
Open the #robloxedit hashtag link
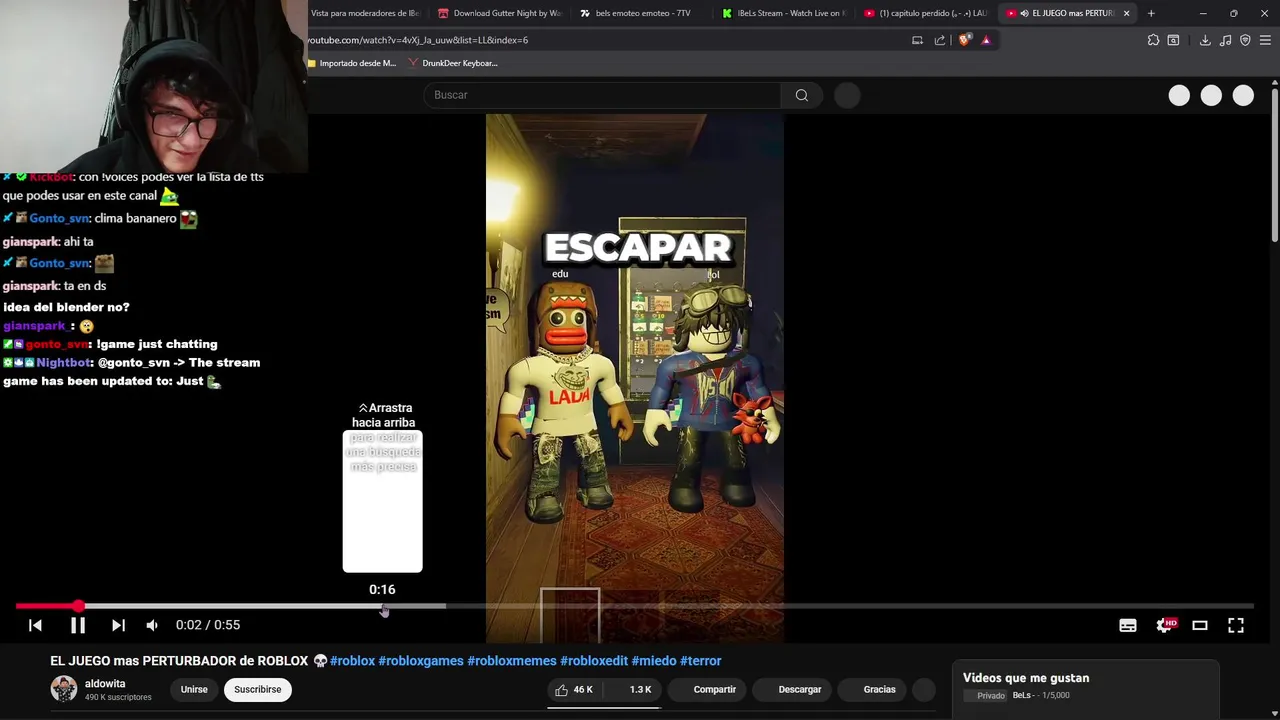pyautogui.click(x=594, y=661)
